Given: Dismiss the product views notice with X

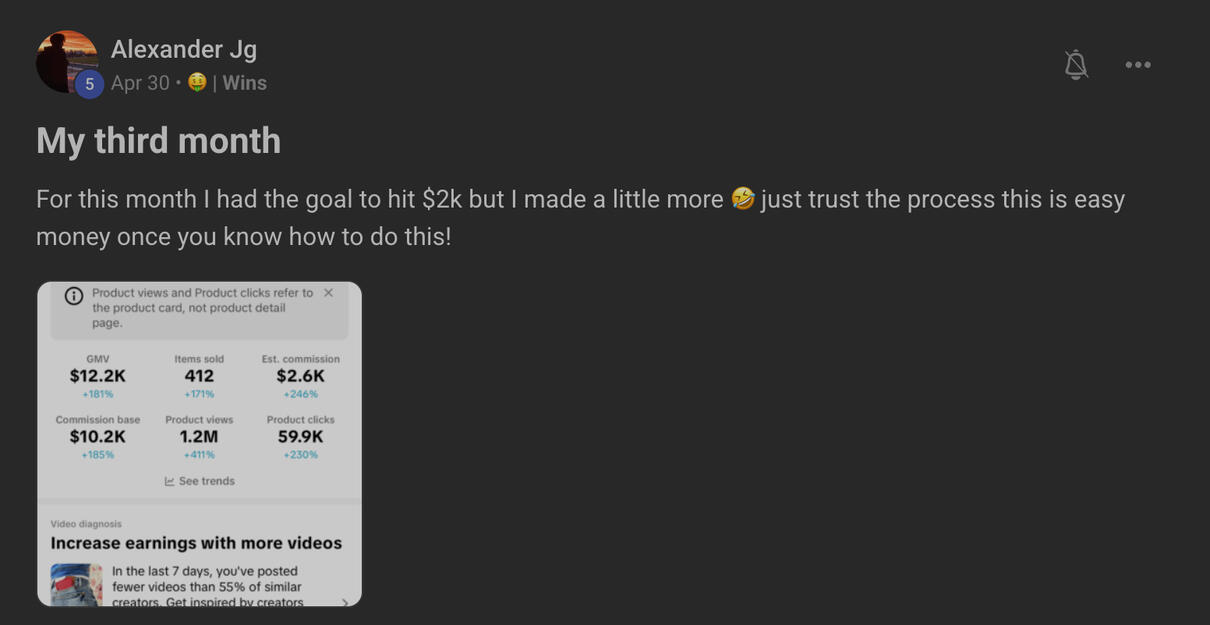Looking at the screenshot, I should 328,293.
